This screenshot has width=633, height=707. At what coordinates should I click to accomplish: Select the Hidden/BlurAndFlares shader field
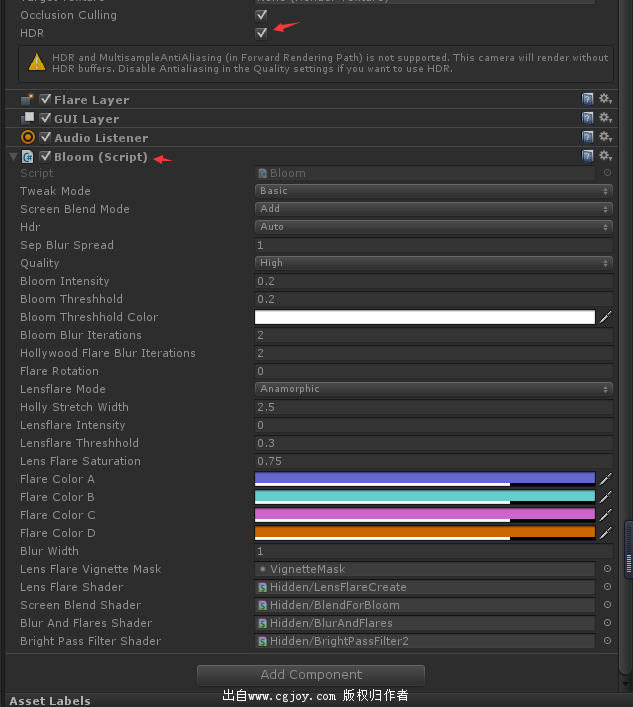pyautogui.click(x=425, y=623)
